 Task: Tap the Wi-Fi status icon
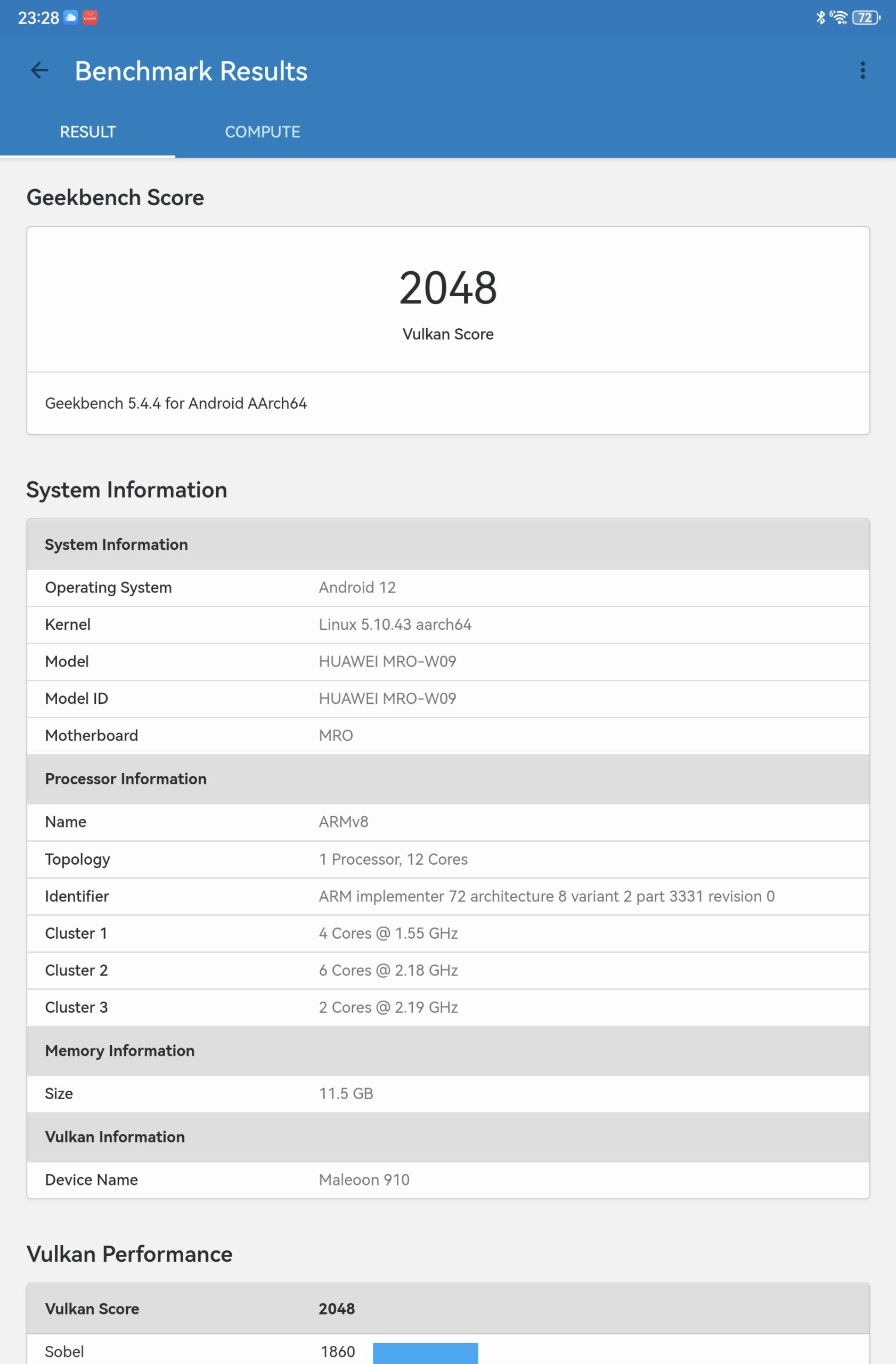tap(838, 18)
